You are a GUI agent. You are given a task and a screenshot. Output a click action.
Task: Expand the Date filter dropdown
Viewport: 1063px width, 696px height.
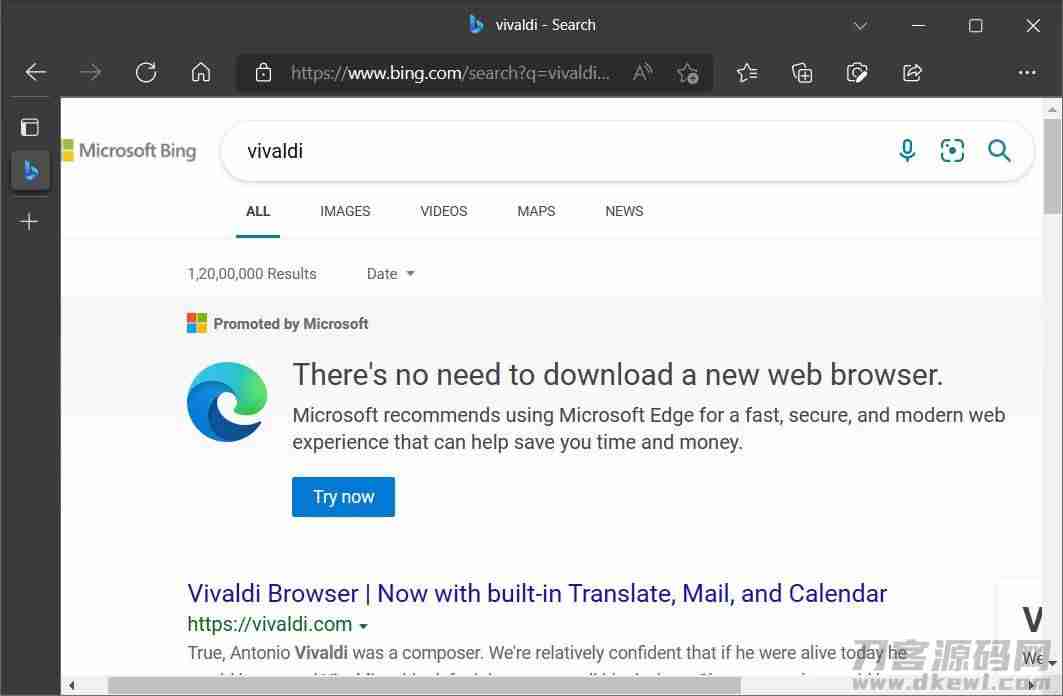[x=390, y=274]
